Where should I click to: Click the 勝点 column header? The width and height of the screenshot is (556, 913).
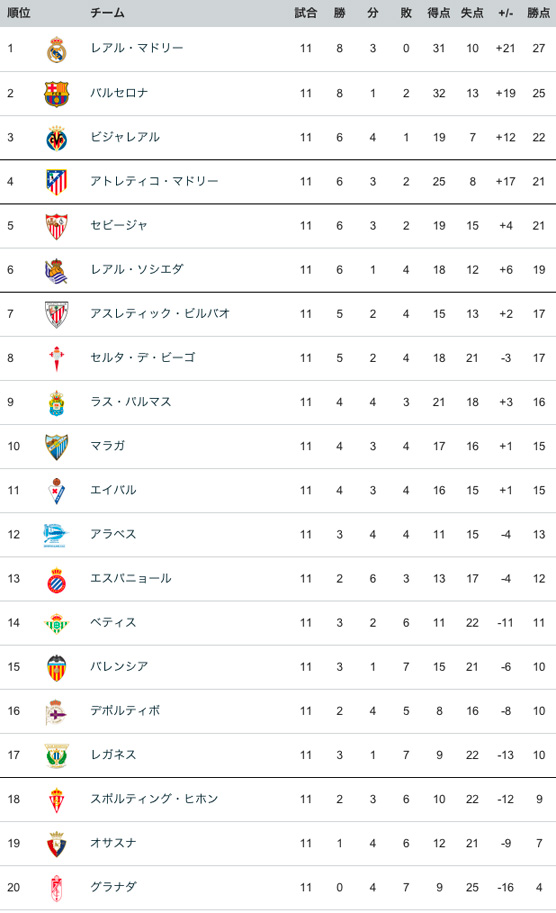(x=539, y=13)
